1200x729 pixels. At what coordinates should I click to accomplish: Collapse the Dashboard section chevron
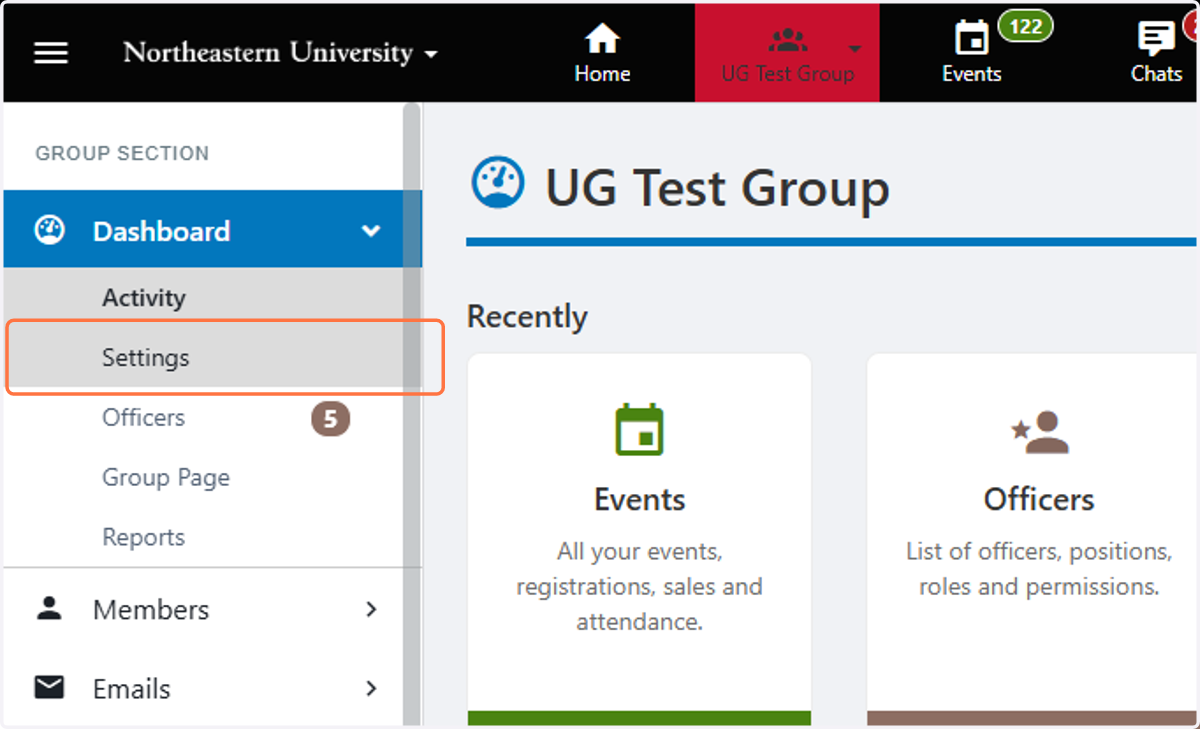click(x=371, y=231)
